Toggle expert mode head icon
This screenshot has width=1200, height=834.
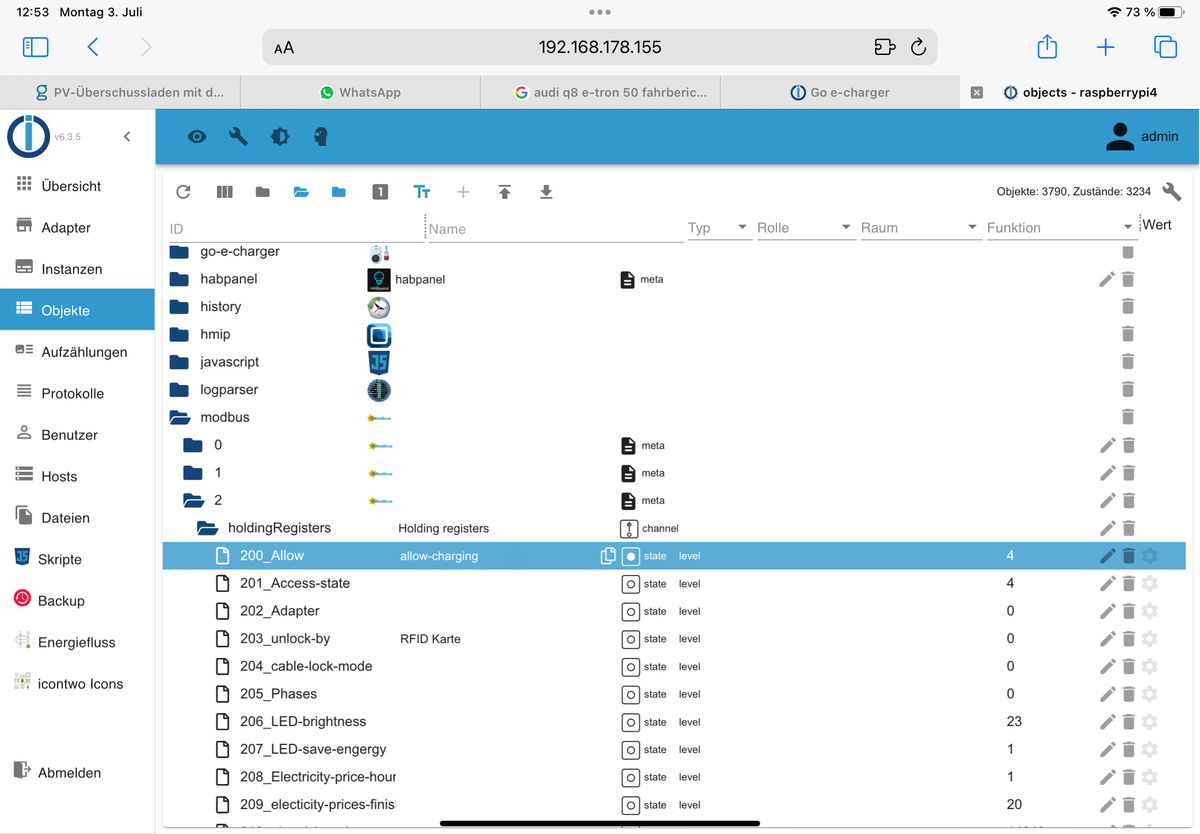321,137
